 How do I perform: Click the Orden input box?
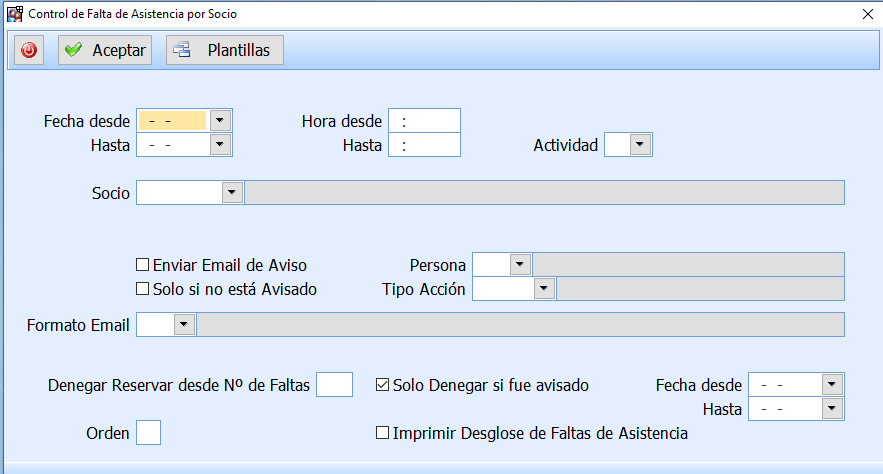coord(148,433)
